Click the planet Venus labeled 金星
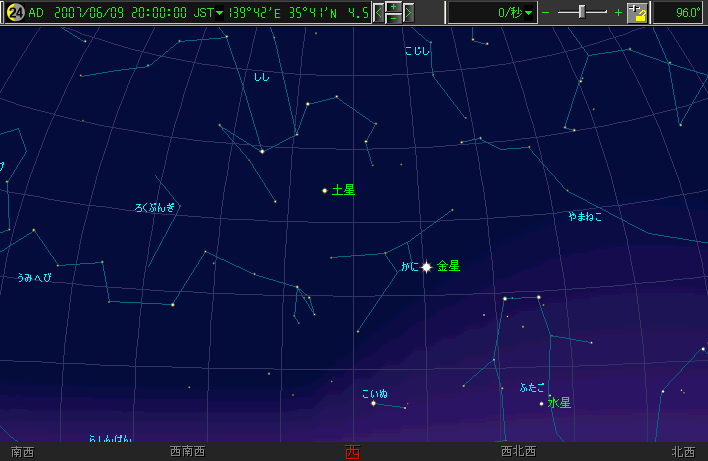 [x=427, y=267]
